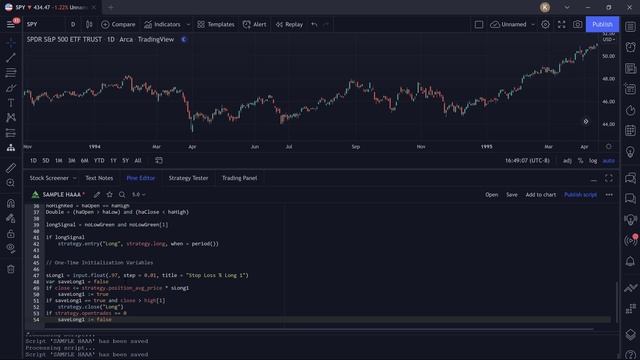Click Publish script link
The height and width of the screenshot is (360, 640).
(x=580, y=195)
